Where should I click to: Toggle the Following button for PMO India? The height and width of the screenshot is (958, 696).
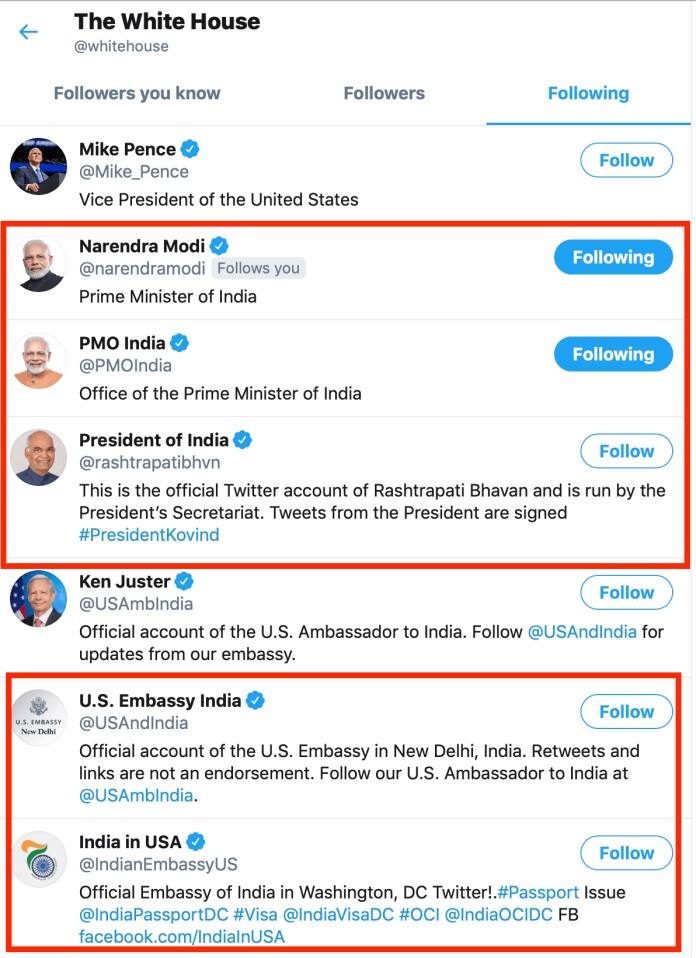(613, 354)
